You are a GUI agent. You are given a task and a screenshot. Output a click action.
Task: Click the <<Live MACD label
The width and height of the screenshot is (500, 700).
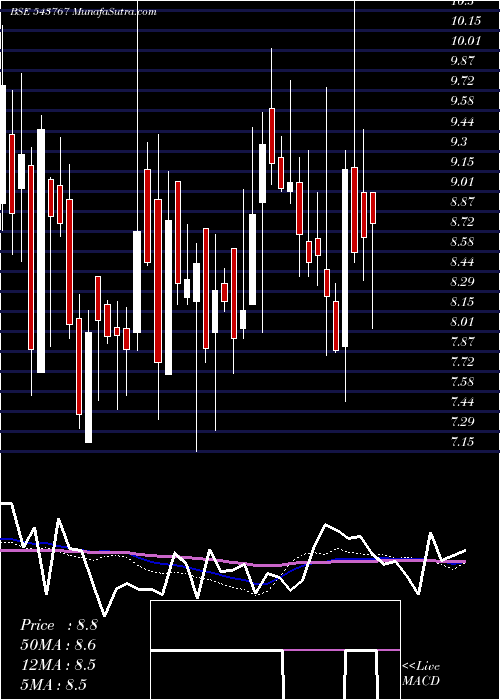click(421, 674)
